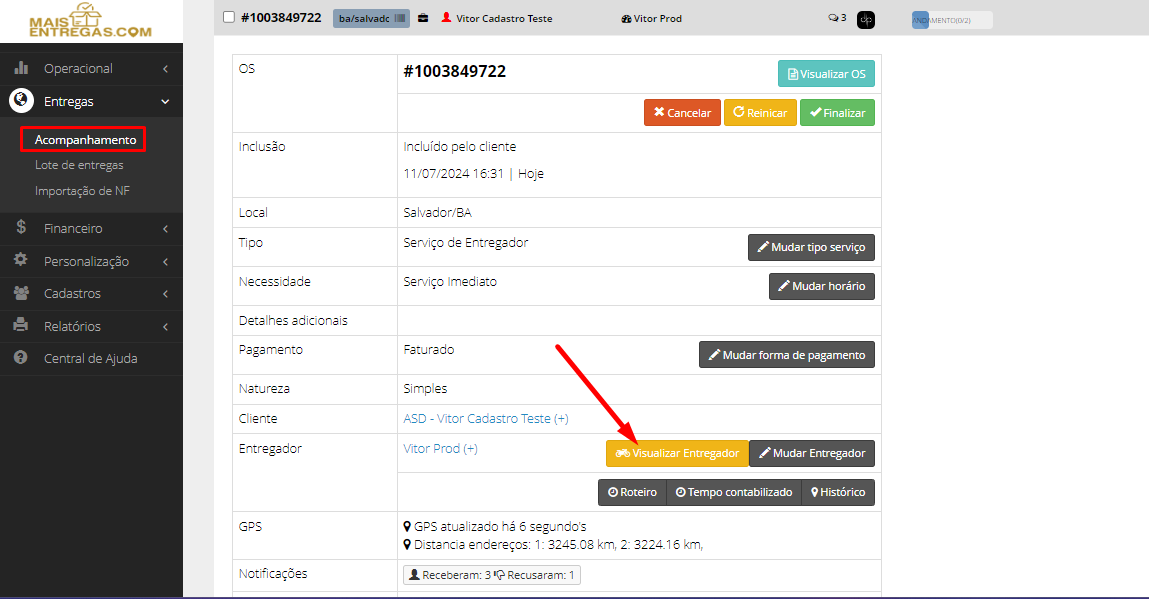This screenshot has height=599, width=1149.
Task: Expand the Operacional menu chevron
Action: (x=166, y=68)
